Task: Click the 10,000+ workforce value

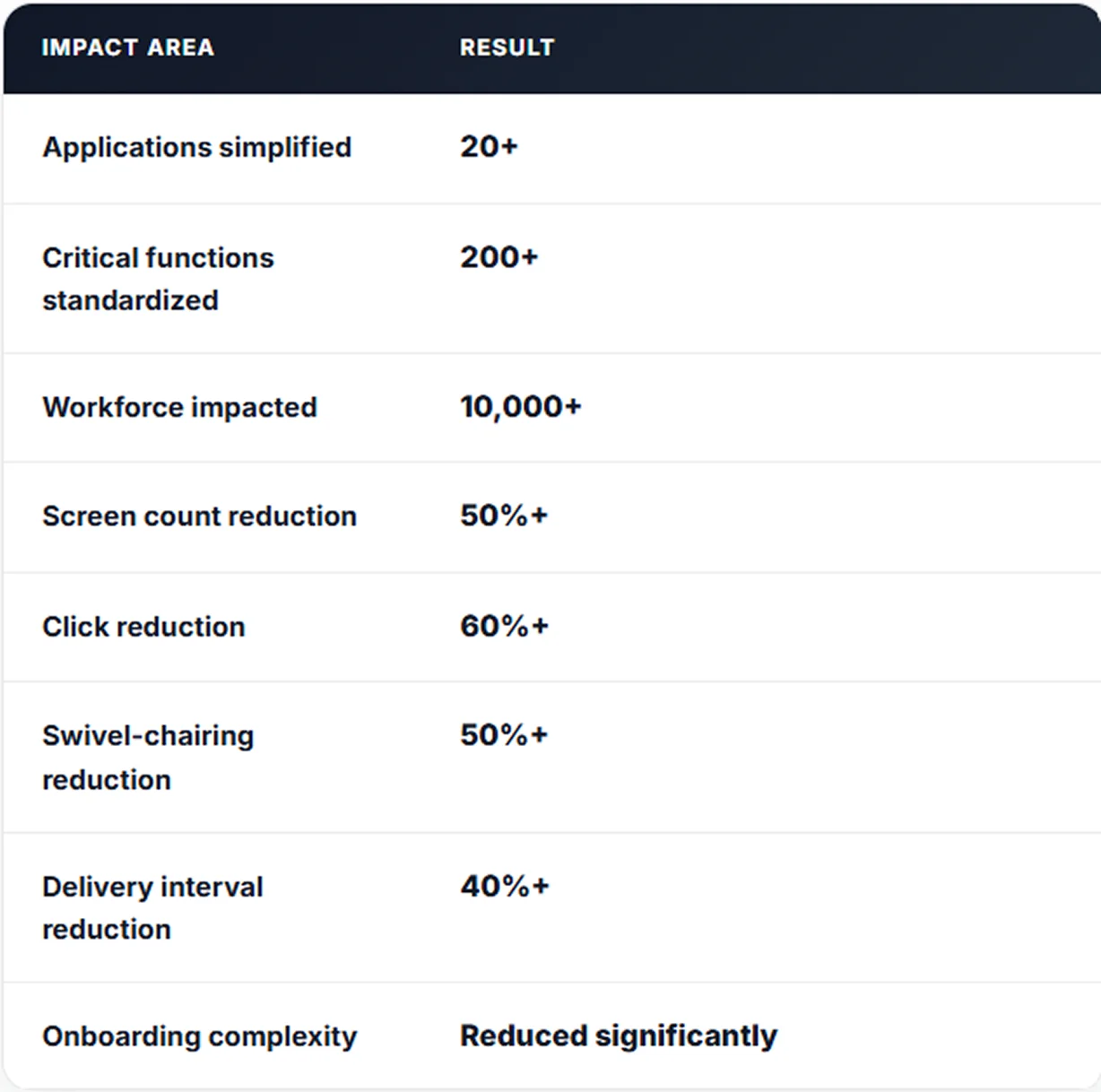Action: 520,407
